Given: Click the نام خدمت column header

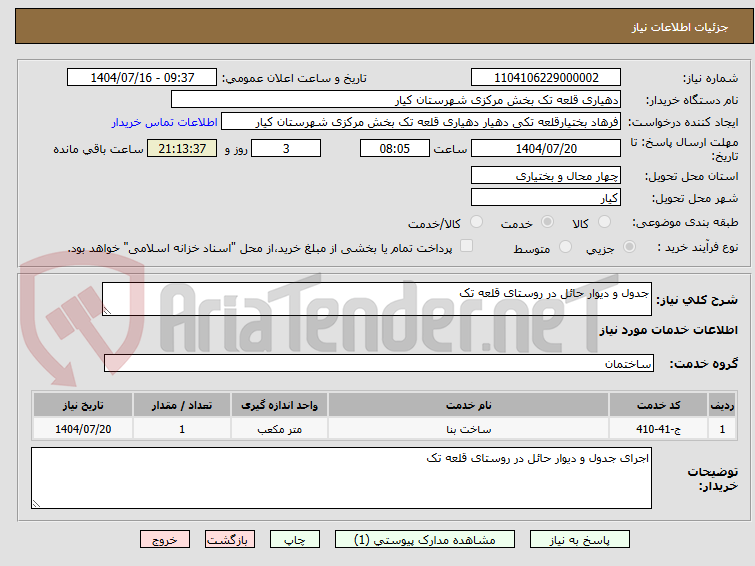Looking at the screenshot, I should coord(469,405).
